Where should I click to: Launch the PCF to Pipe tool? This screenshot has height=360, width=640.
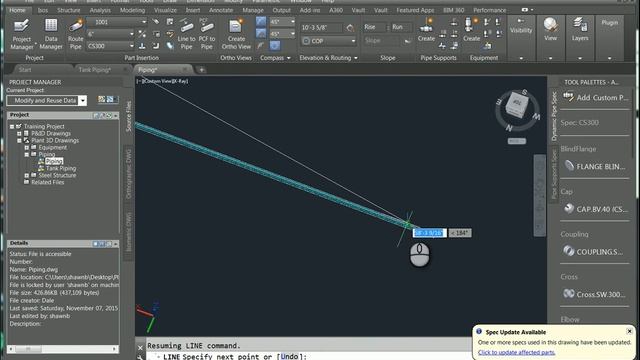pos(207,34)
